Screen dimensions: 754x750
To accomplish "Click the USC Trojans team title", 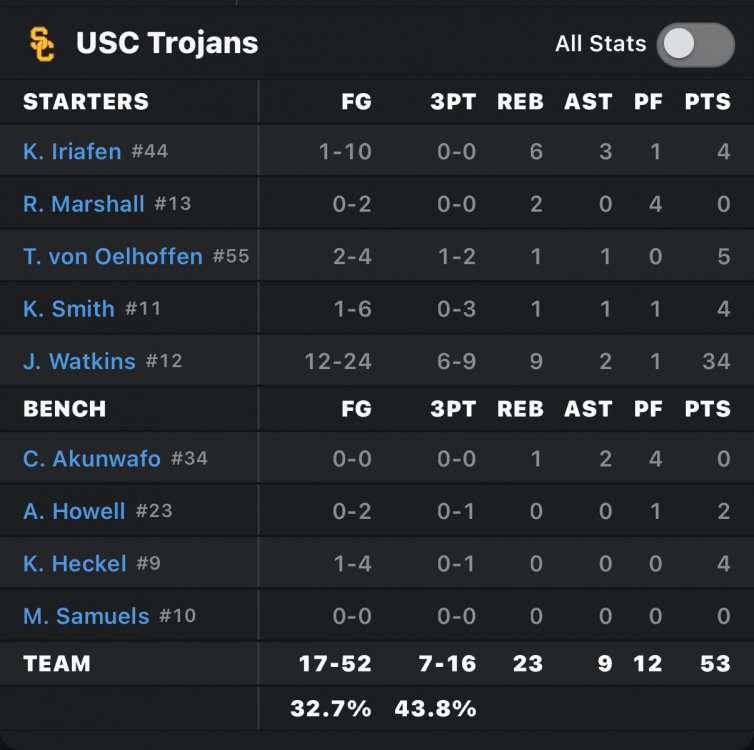I will [x=167, y=43].
